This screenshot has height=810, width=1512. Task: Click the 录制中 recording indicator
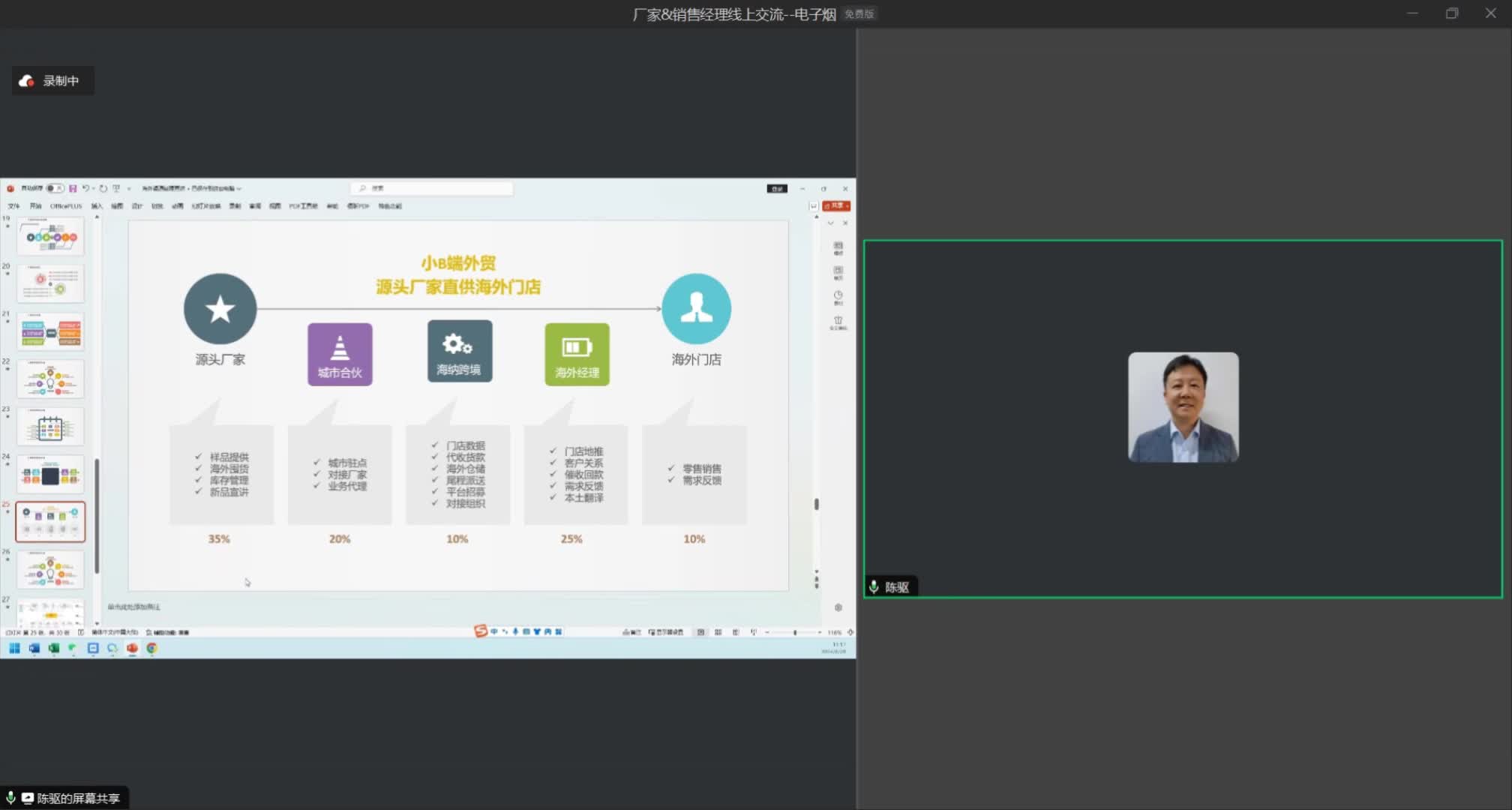[52, 81]
